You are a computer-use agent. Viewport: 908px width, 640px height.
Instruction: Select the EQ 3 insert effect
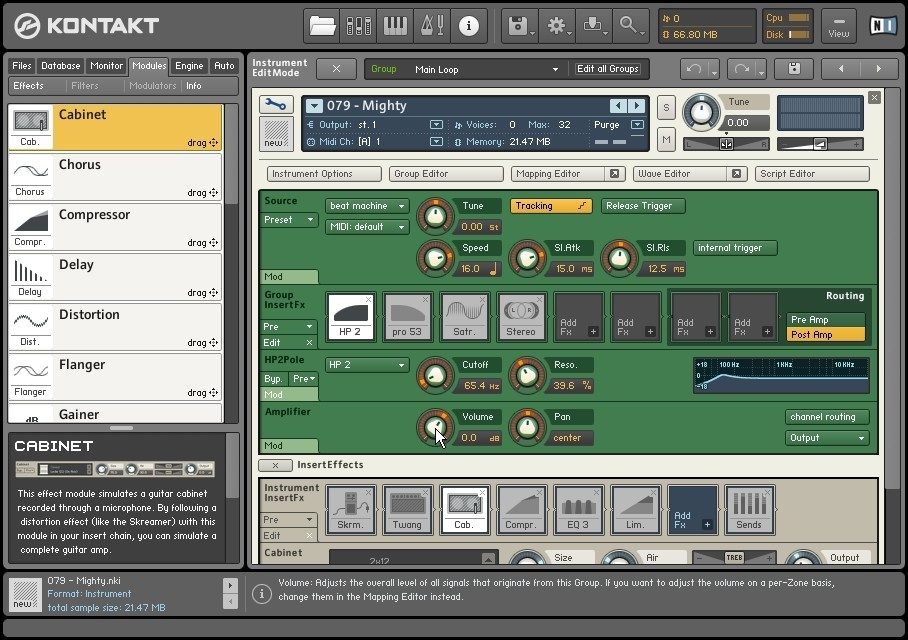pos(578,510)
